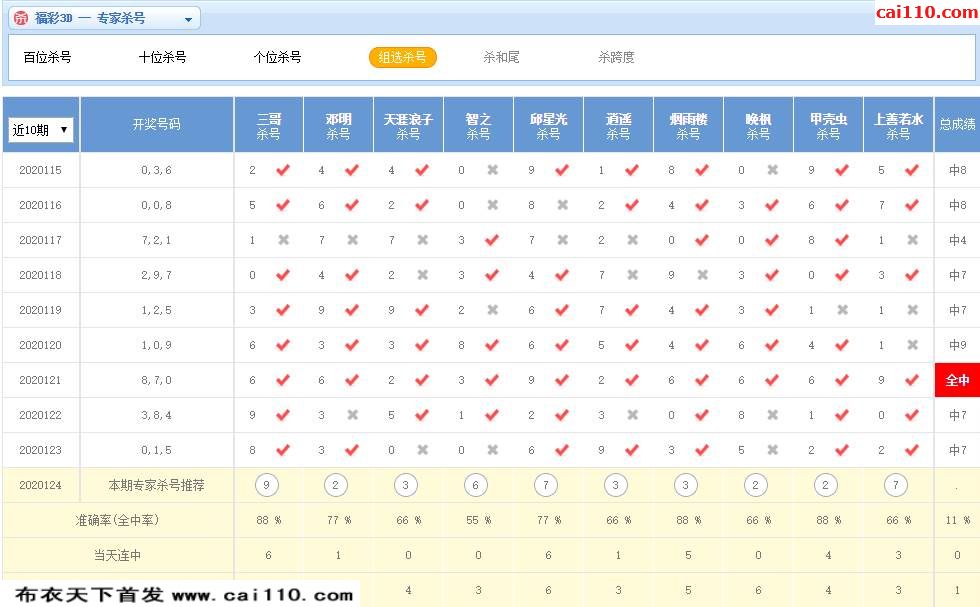This screenshot has height=607, width=980.
Task: Select the highlighted 组选杀号 tab
Action: [402, 58]
